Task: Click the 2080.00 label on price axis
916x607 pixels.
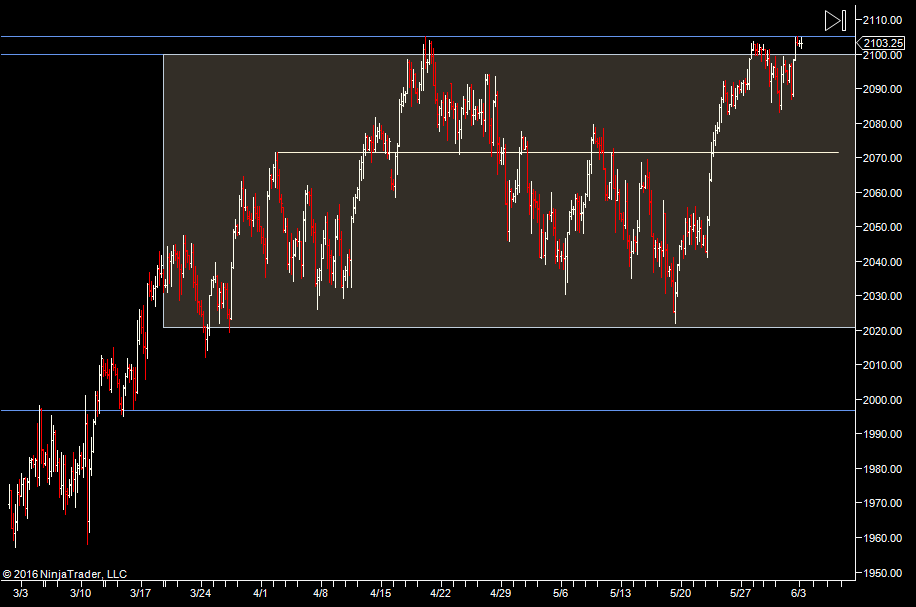Action: (885, 124)
